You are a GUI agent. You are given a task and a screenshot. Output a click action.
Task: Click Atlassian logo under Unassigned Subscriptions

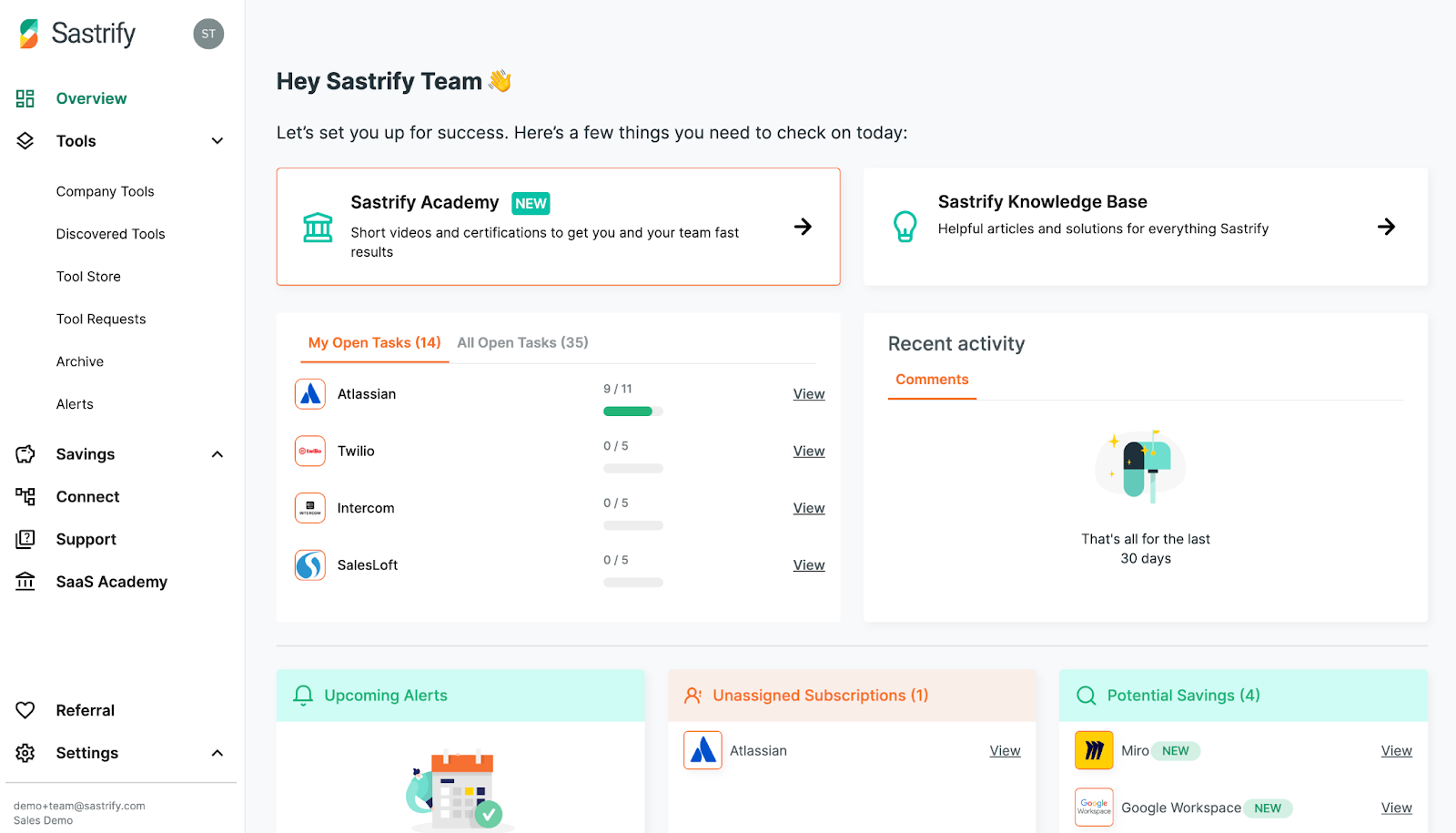click(703, 750)
